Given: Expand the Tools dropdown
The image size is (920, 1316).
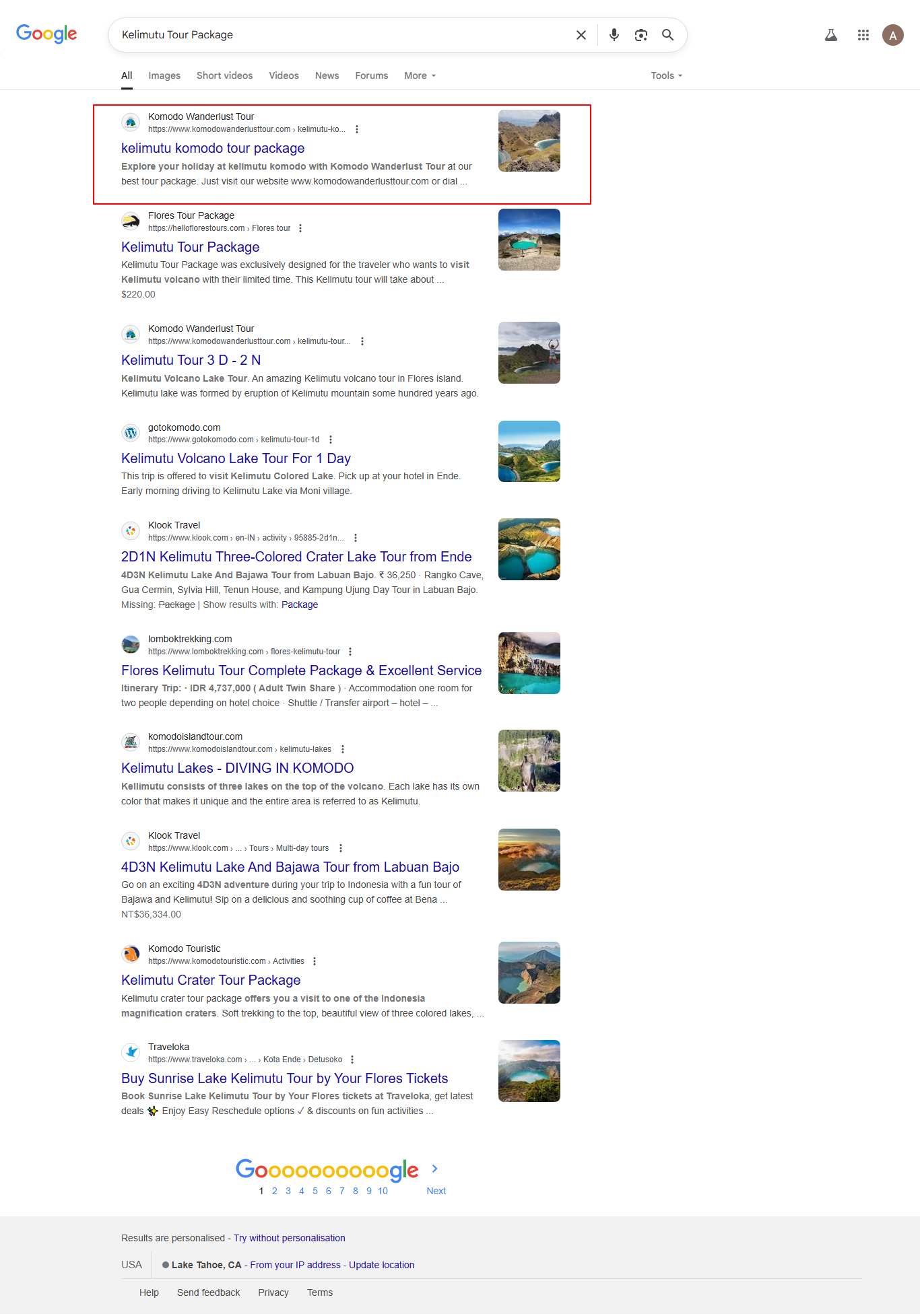Looking at the screenshot, I should (x=667, y=75).
